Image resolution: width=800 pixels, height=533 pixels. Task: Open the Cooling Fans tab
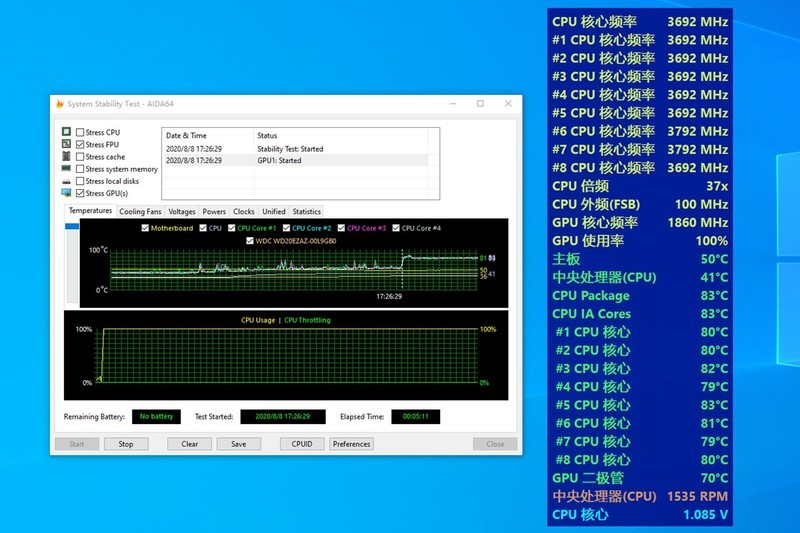(140, 211)
